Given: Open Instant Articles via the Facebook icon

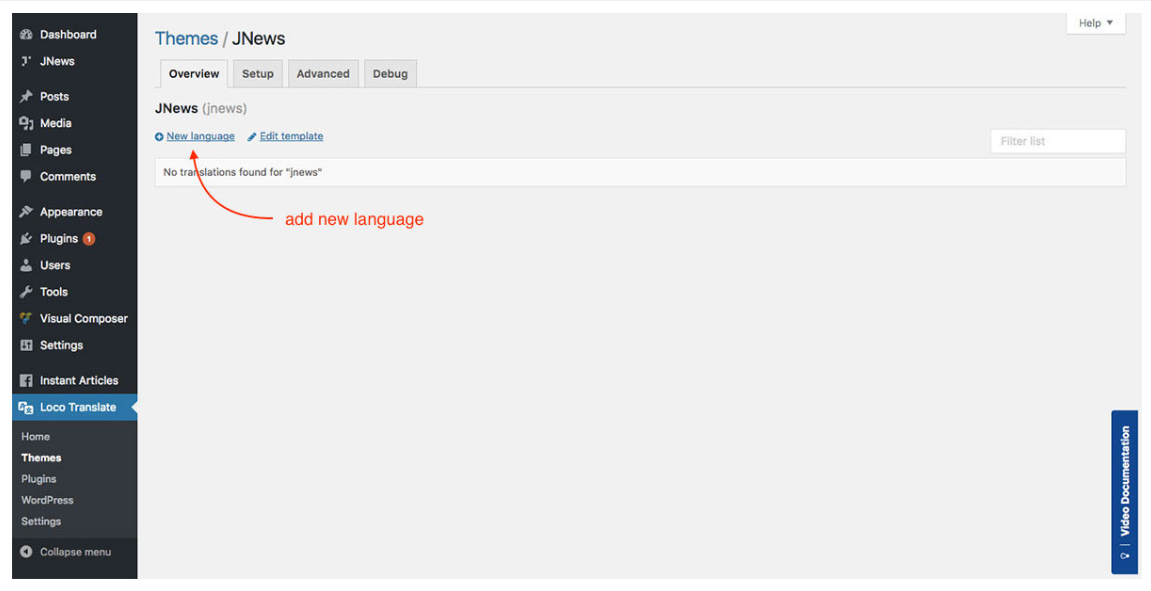Looking at the screenshot, I should coord(25,380).
